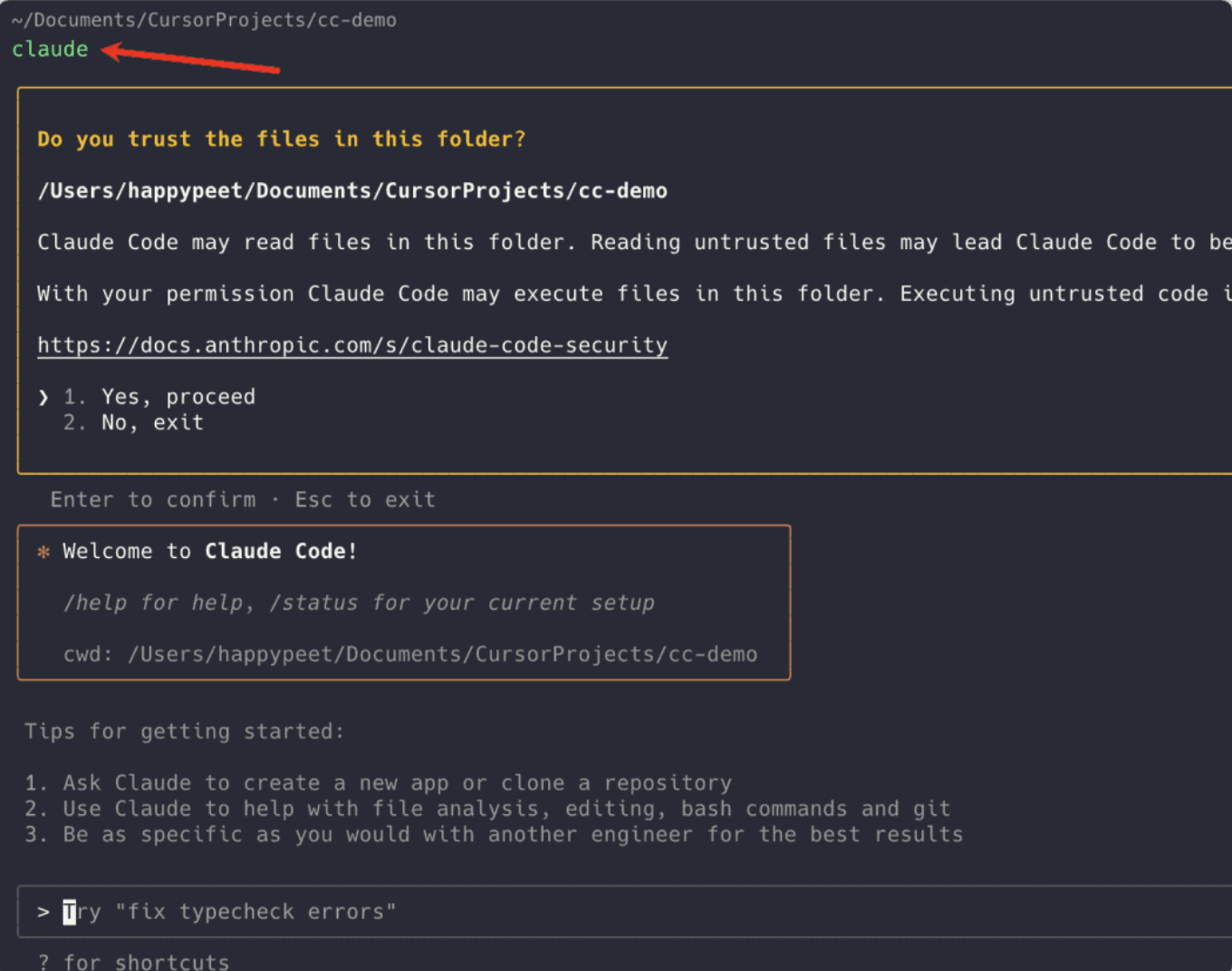Click the highlighted cursor block in the prompt
The image size is (1232, 971).
click(70, 912)
